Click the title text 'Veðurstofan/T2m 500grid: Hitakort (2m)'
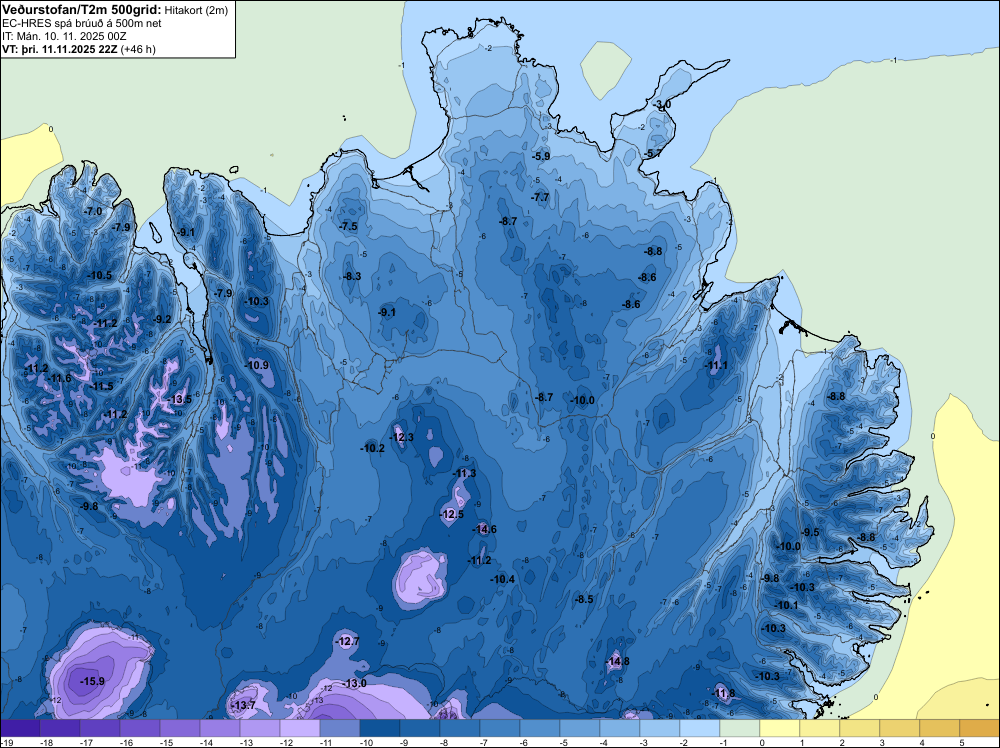The height and width of the screenshot is (748, 1000). pyautogui.click(x=114, y=10)
